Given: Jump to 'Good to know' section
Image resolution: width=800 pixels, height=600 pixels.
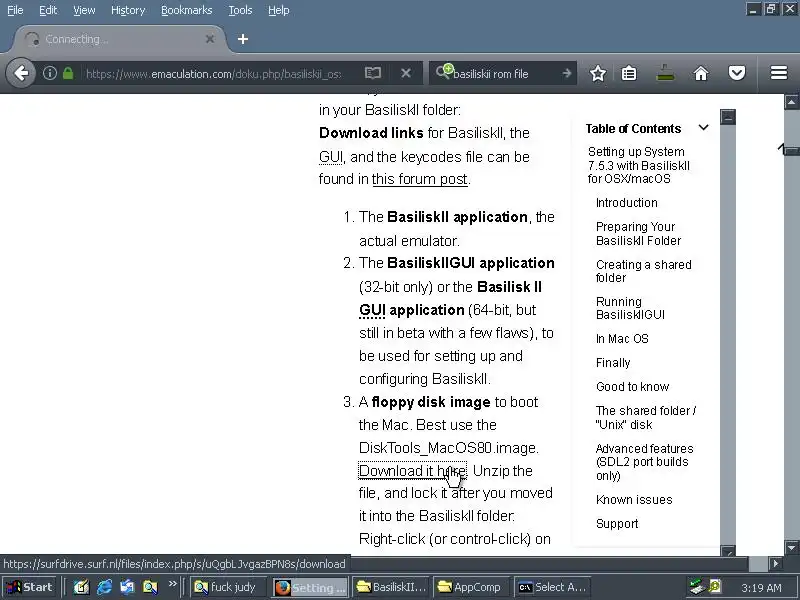Looking at the screenshot, I should (x=632, y=387).
